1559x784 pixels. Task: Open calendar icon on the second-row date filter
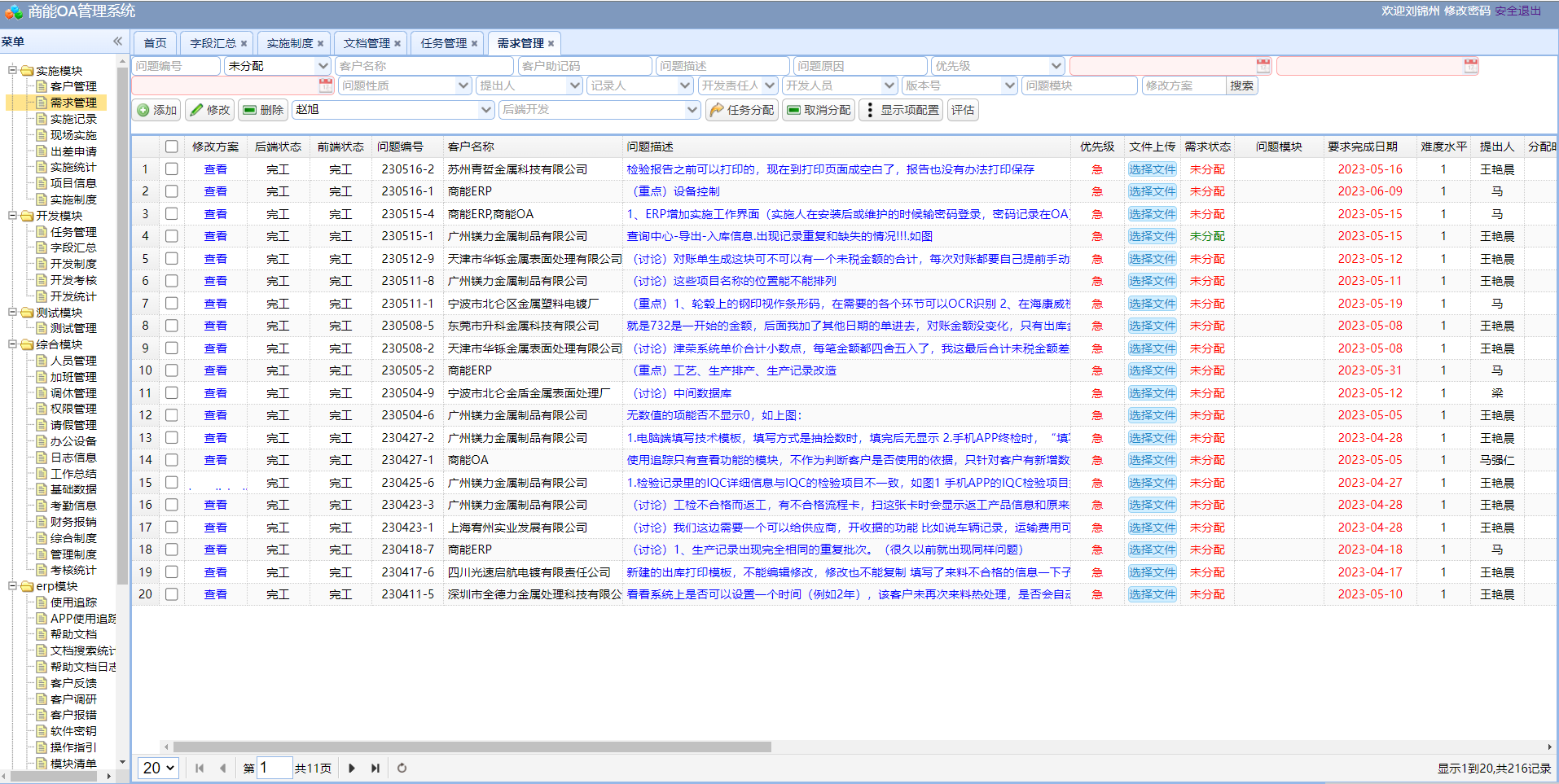click(326, 85)
